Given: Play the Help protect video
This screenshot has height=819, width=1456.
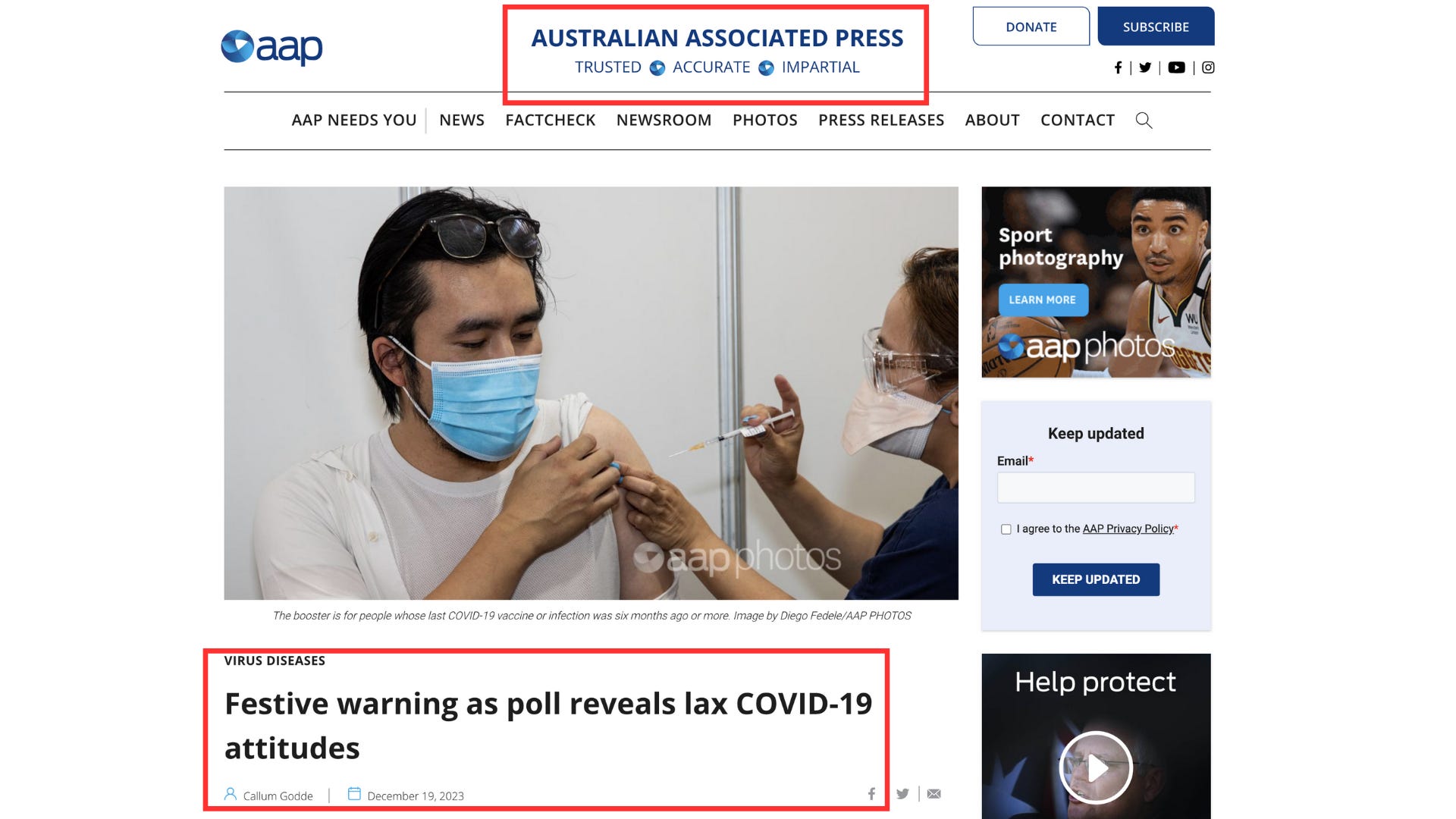Looking at the screenshot, I should [x=1096, y=767].
